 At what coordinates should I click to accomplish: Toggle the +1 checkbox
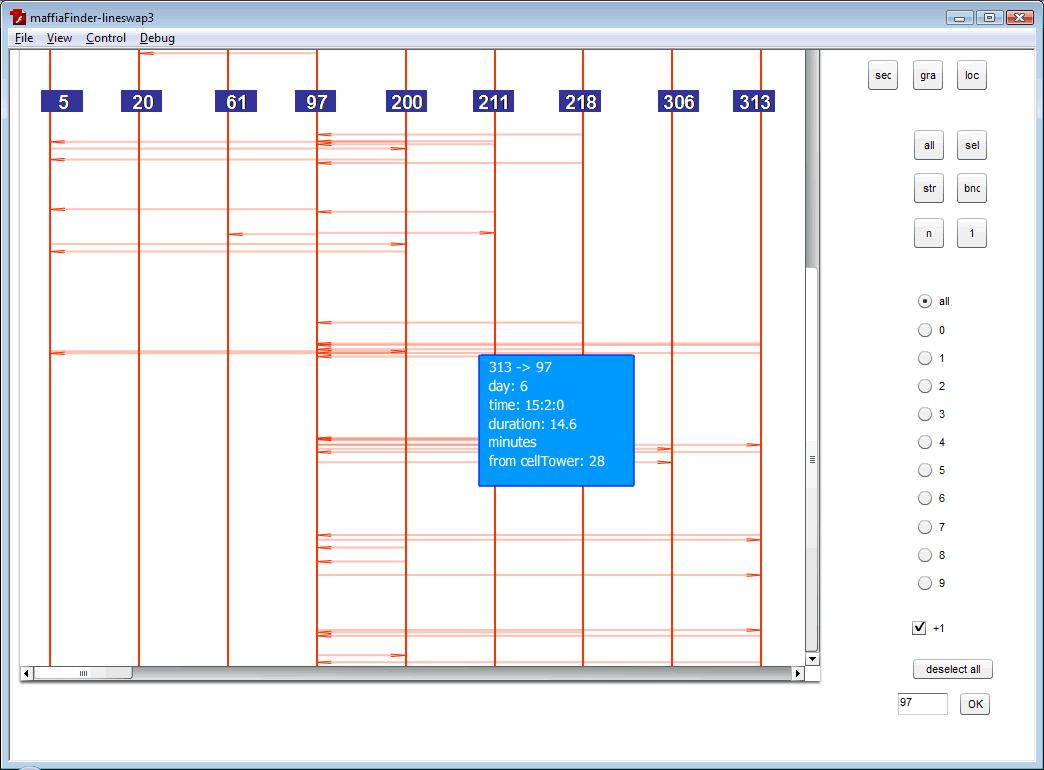tap(919, 627)
